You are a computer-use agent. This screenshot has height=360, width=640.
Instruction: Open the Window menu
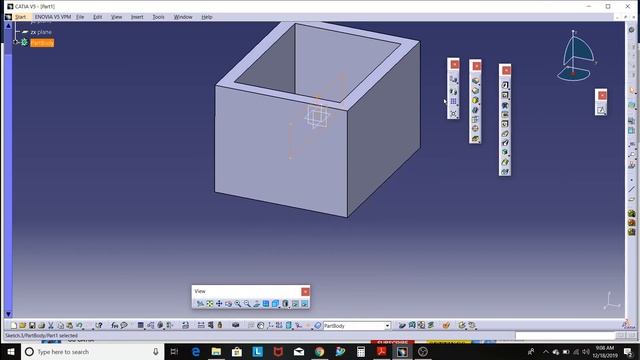[183, 17]
